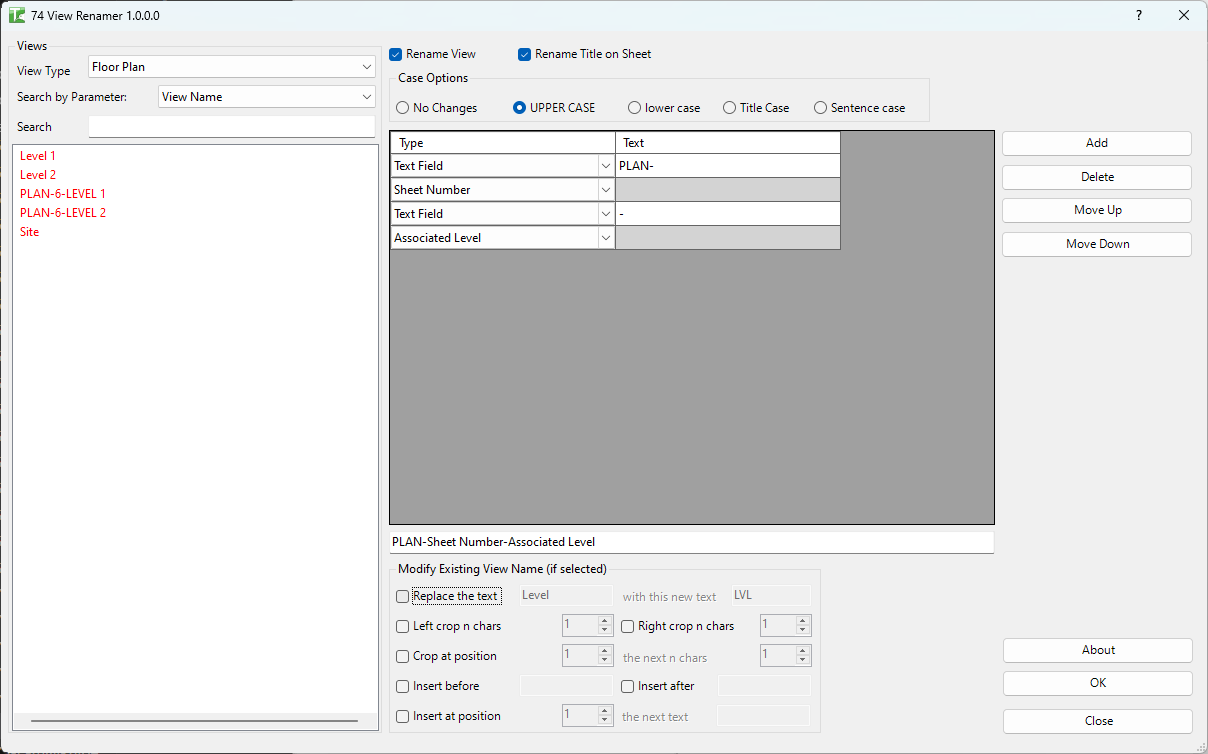Open the Associated Level type dropdown
This screenshot has height=754, width=1208.
tap(605, 237)
